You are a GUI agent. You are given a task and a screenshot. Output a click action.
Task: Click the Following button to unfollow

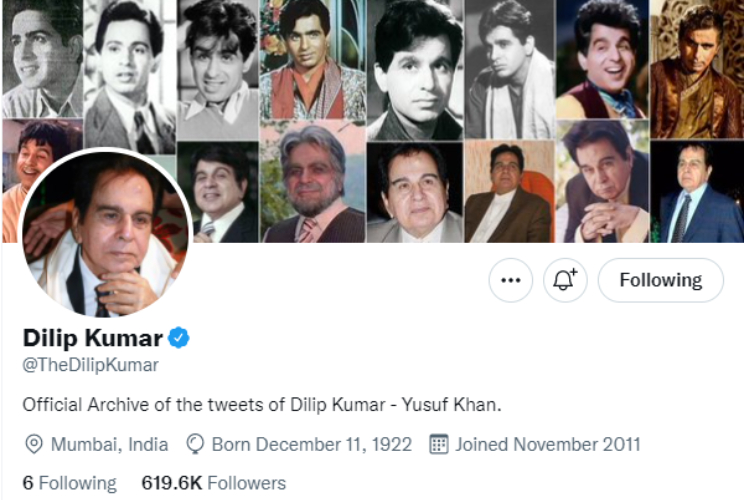click(x=660, y=281)
